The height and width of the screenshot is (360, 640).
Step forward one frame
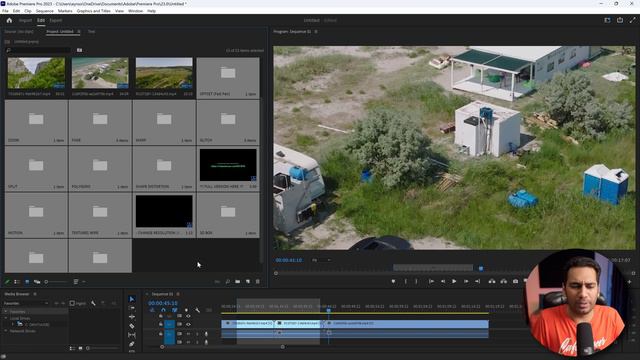click(x=466, y=281)
